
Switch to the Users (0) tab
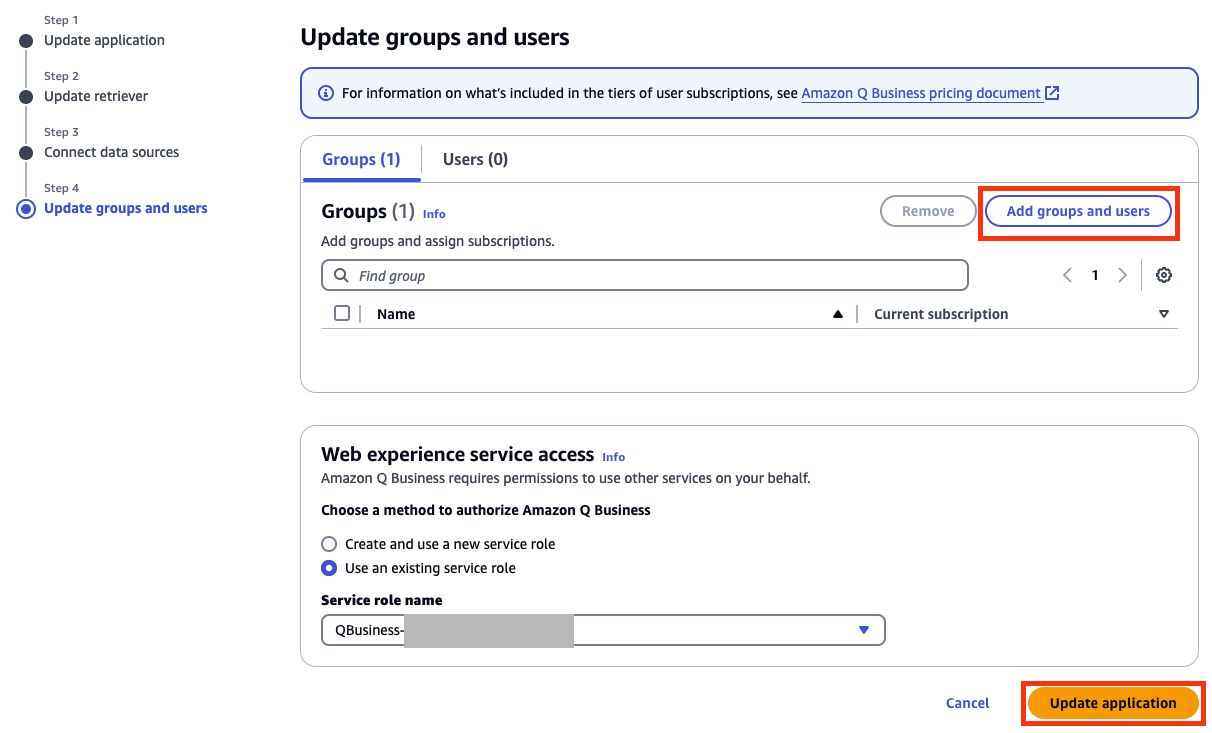pyautogui.click(x=475, y=159)
